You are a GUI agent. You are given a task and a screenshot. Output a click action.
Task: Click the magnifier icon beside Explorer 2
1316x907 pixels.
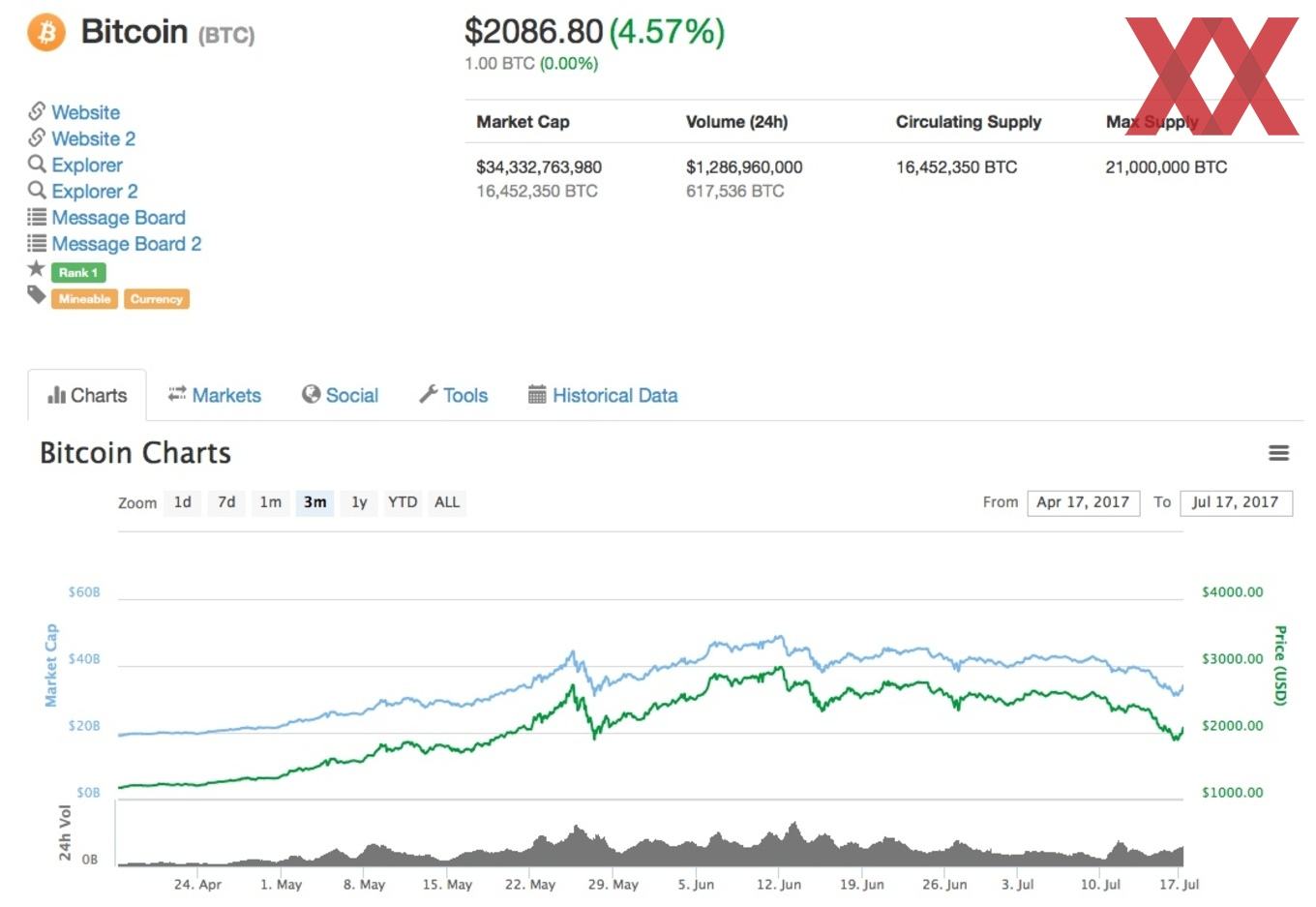pos(37,190)
